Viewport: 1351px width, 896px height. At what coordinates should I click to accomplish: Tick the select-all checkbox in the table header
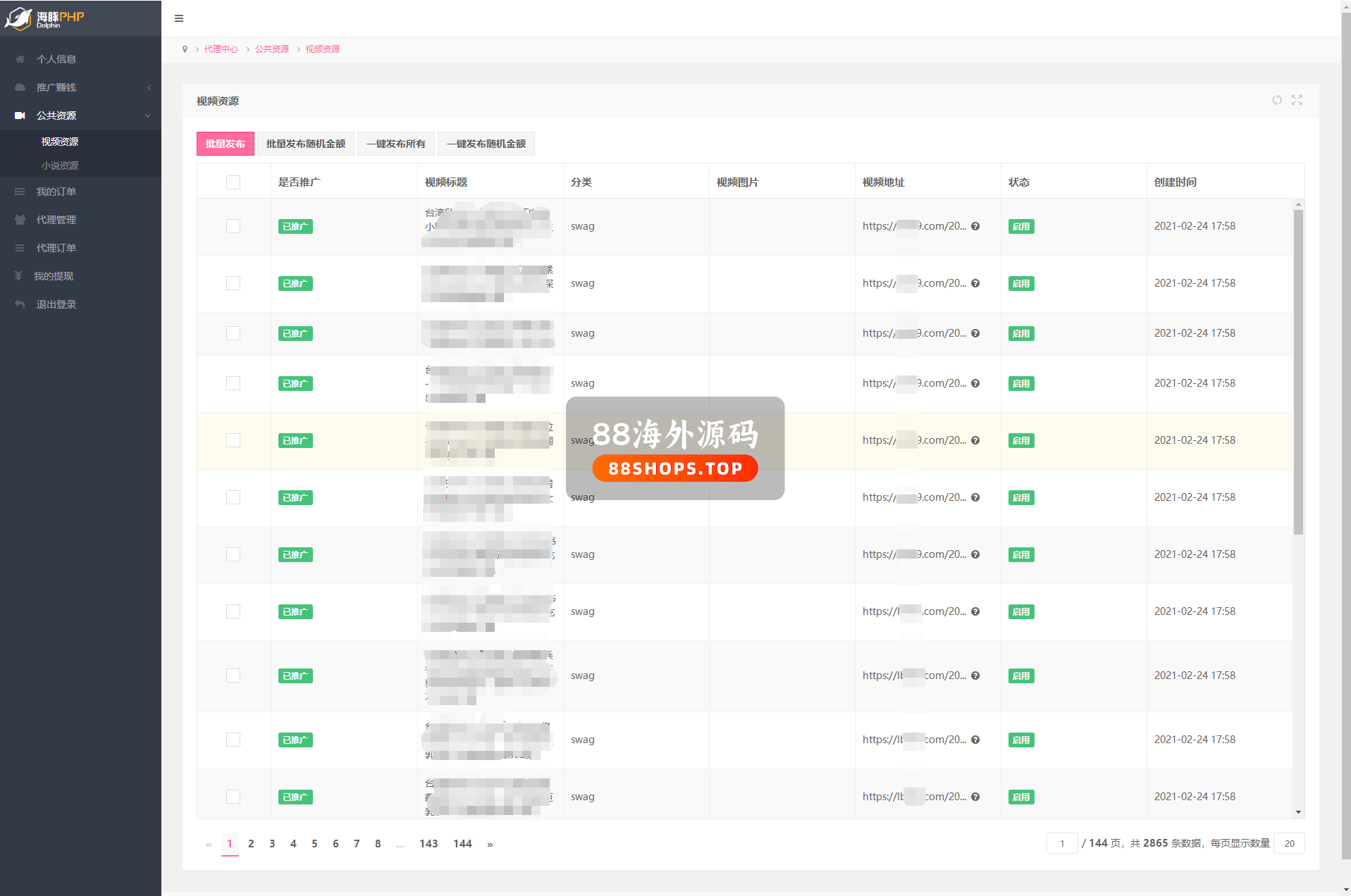[x=233, y=182]
